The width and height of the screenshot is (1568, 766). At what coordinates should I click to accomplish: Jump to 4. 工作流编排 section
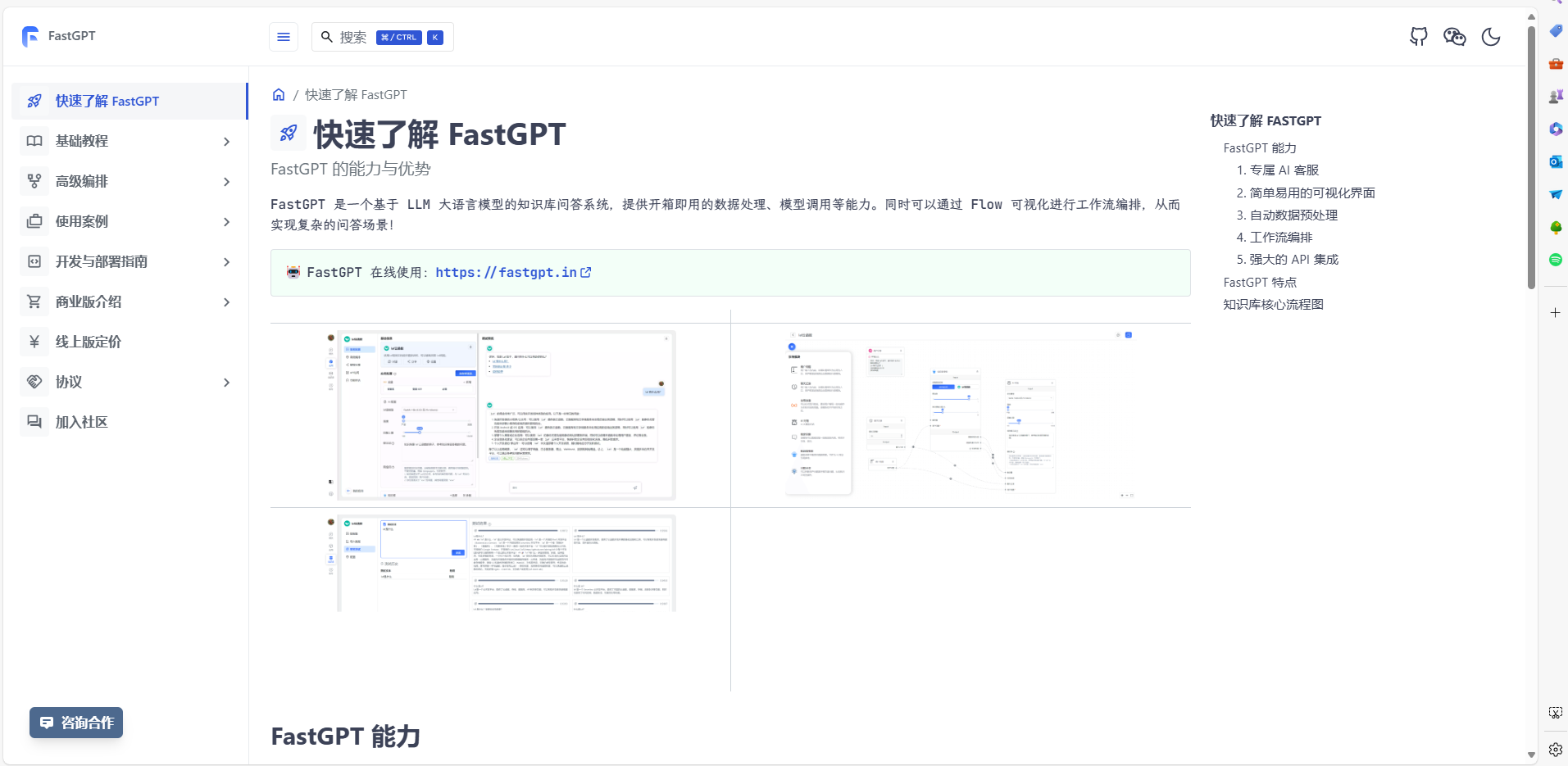(x=1275, y=238)
